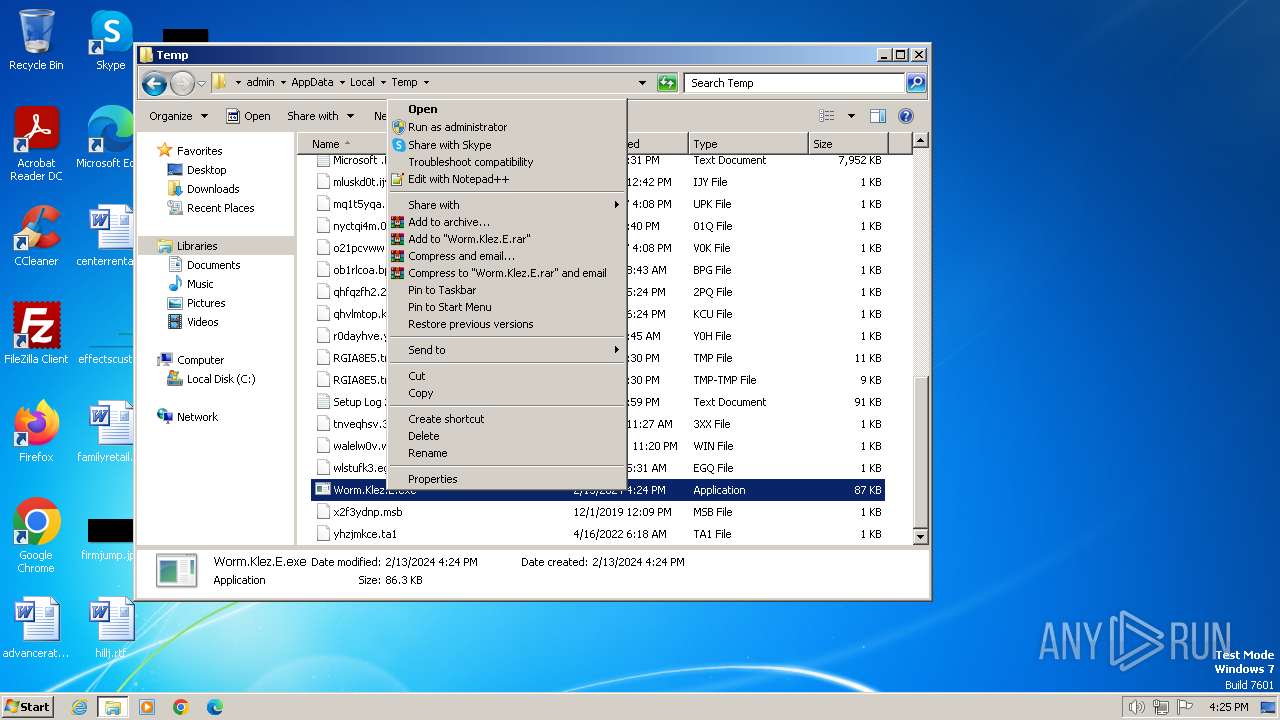Viewport: 1280px width, 720px height.
Task: Expand the recent pages dropdown arrow
Action: [x=201, y=83]
